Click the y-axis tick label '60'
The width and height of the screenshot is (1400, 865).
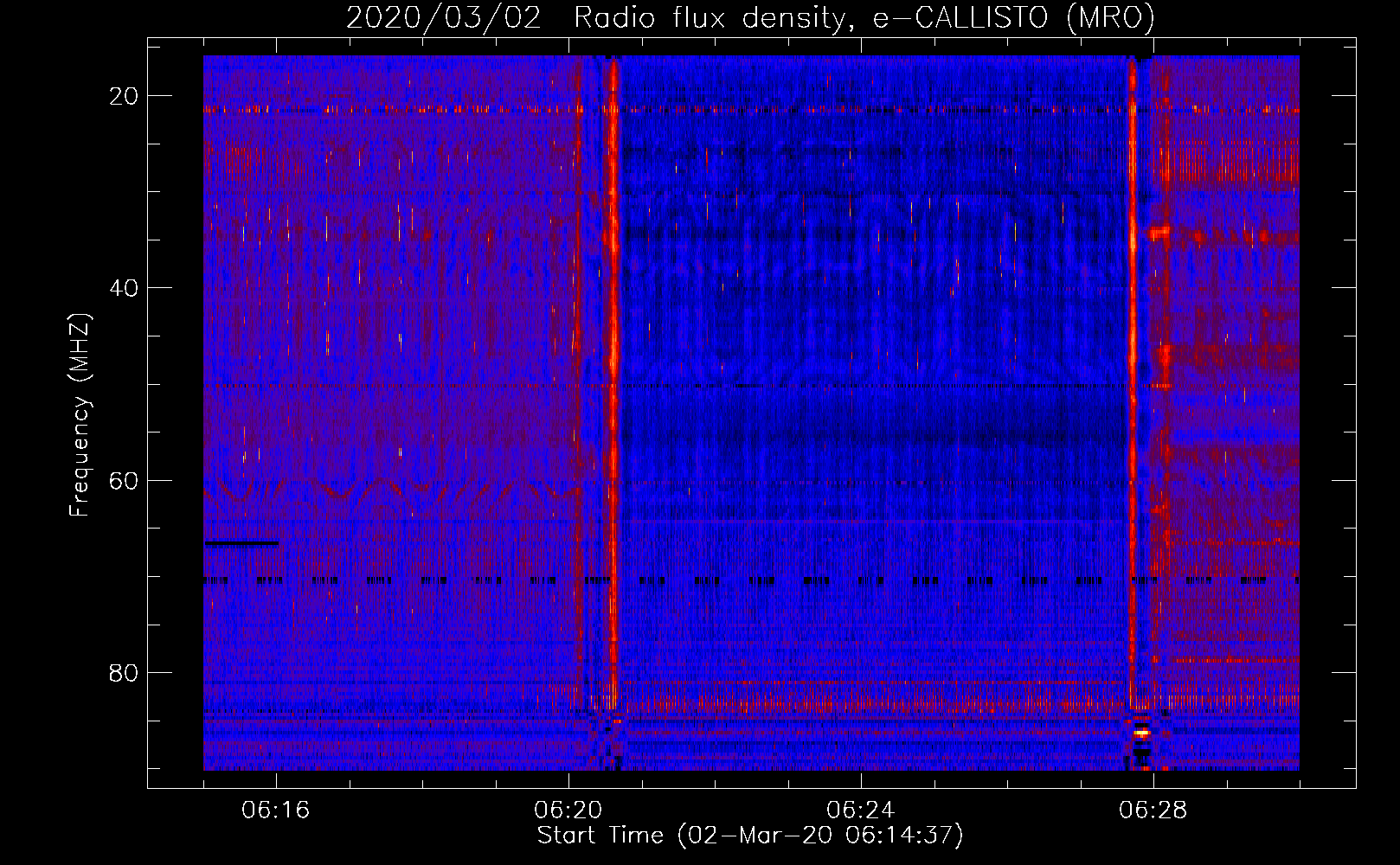pyautogui.click(x=124, y=480)
